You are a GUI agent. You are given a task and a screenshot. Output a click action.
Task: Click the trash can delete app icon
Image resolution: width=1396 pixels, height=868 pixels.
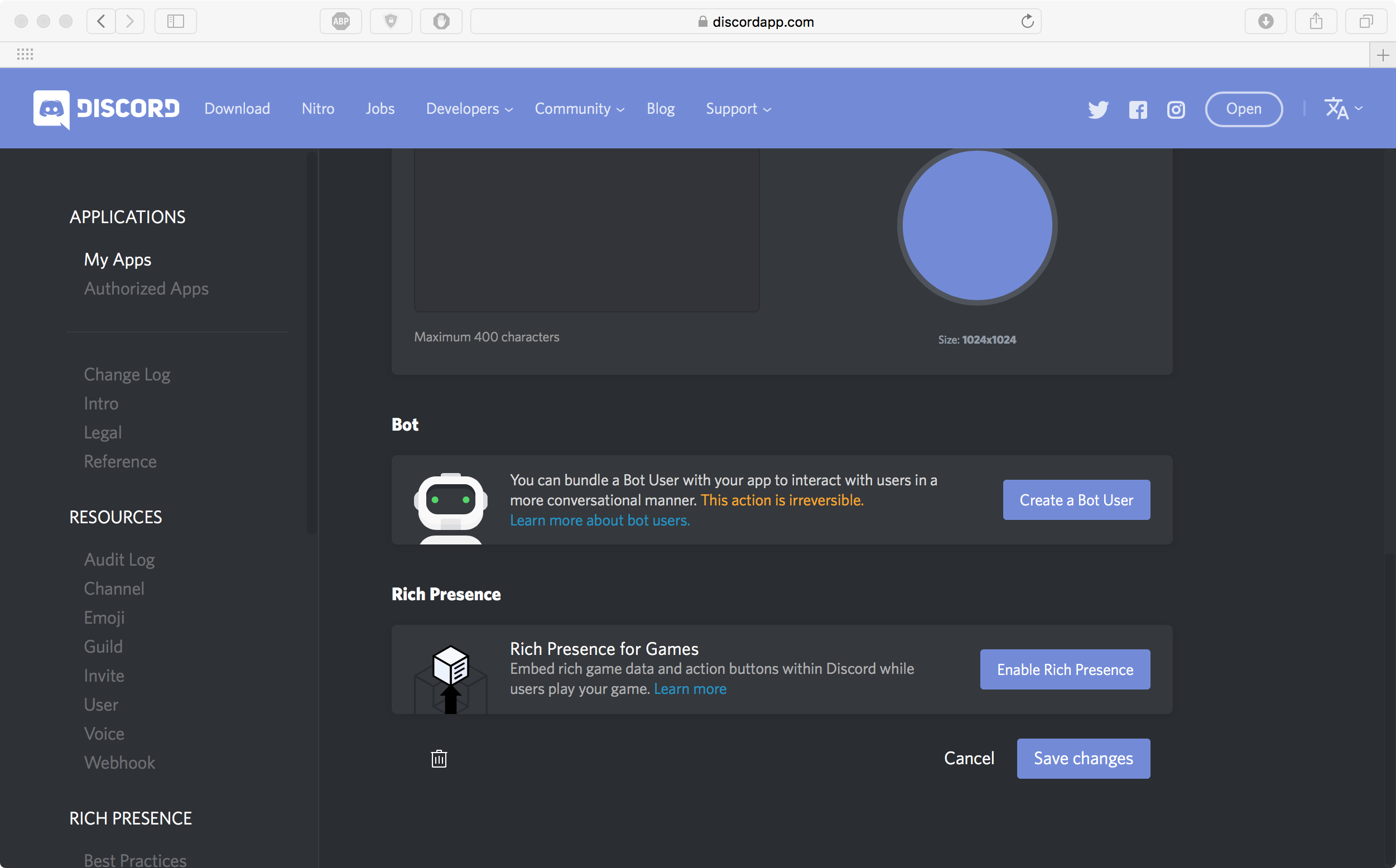(439, 758)
